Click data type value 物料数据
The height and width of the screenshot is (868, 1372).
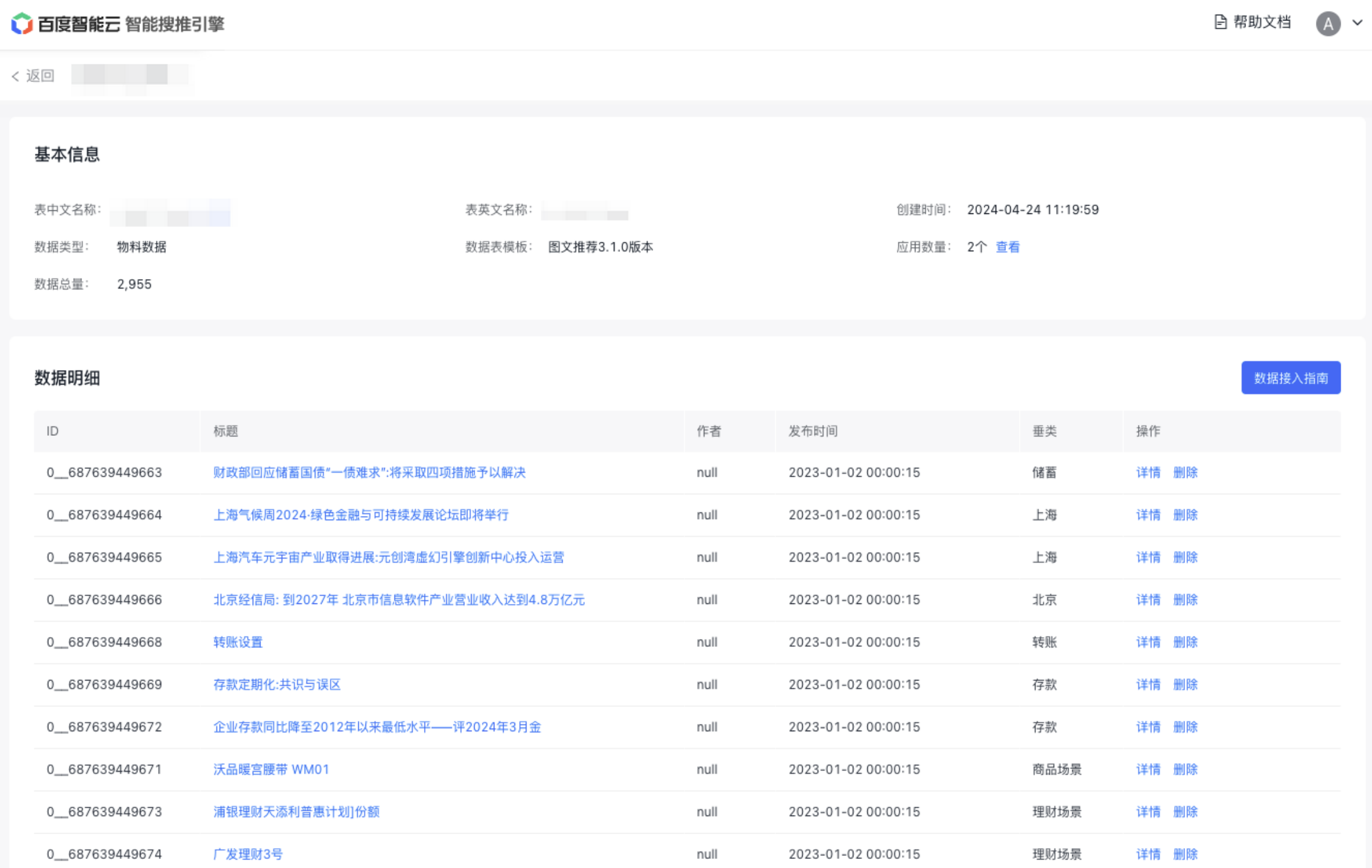[141, 247]
